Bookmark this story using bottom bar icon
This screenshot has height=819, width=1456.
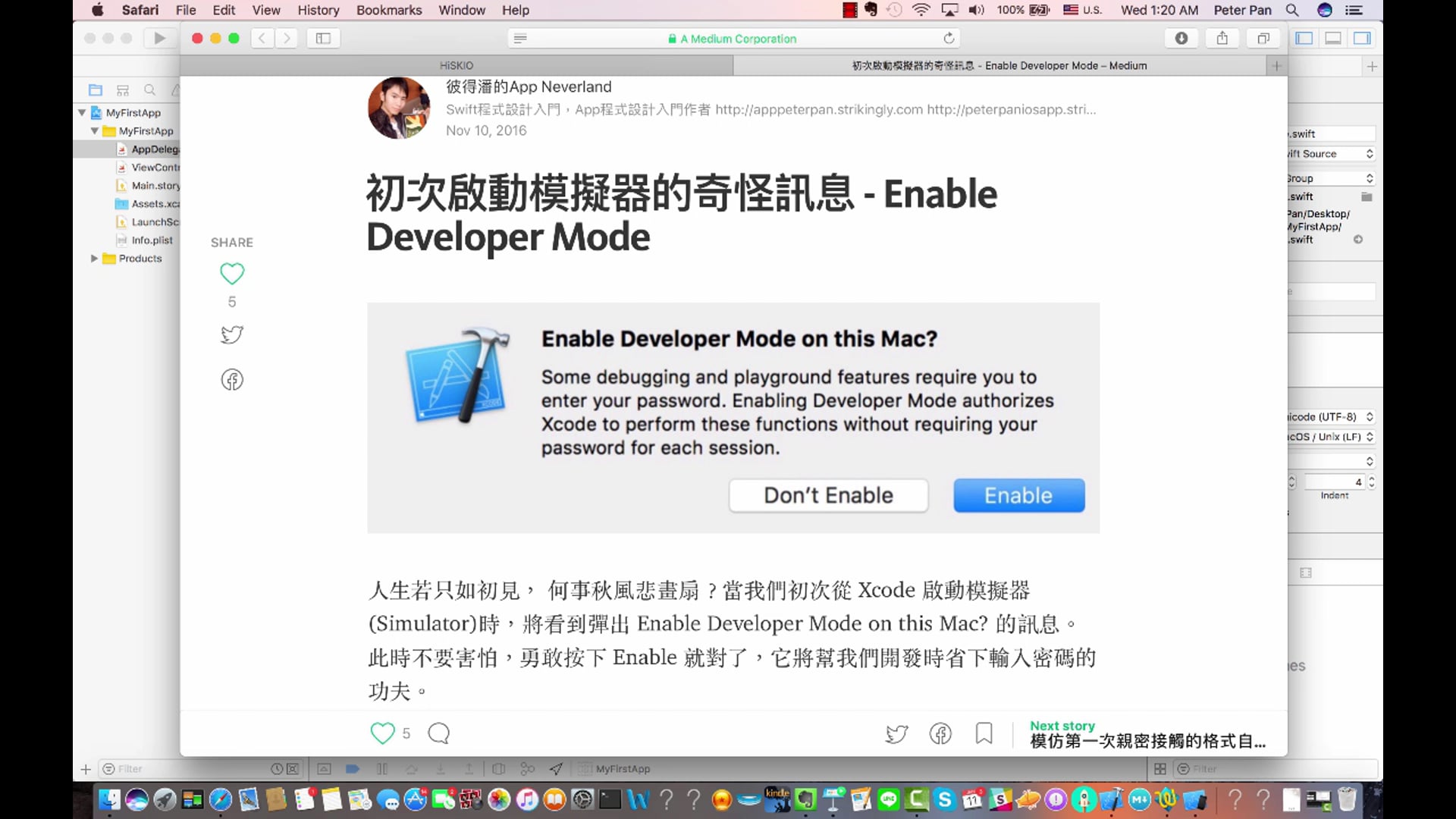pyautogui.click(x=984, y=733)
